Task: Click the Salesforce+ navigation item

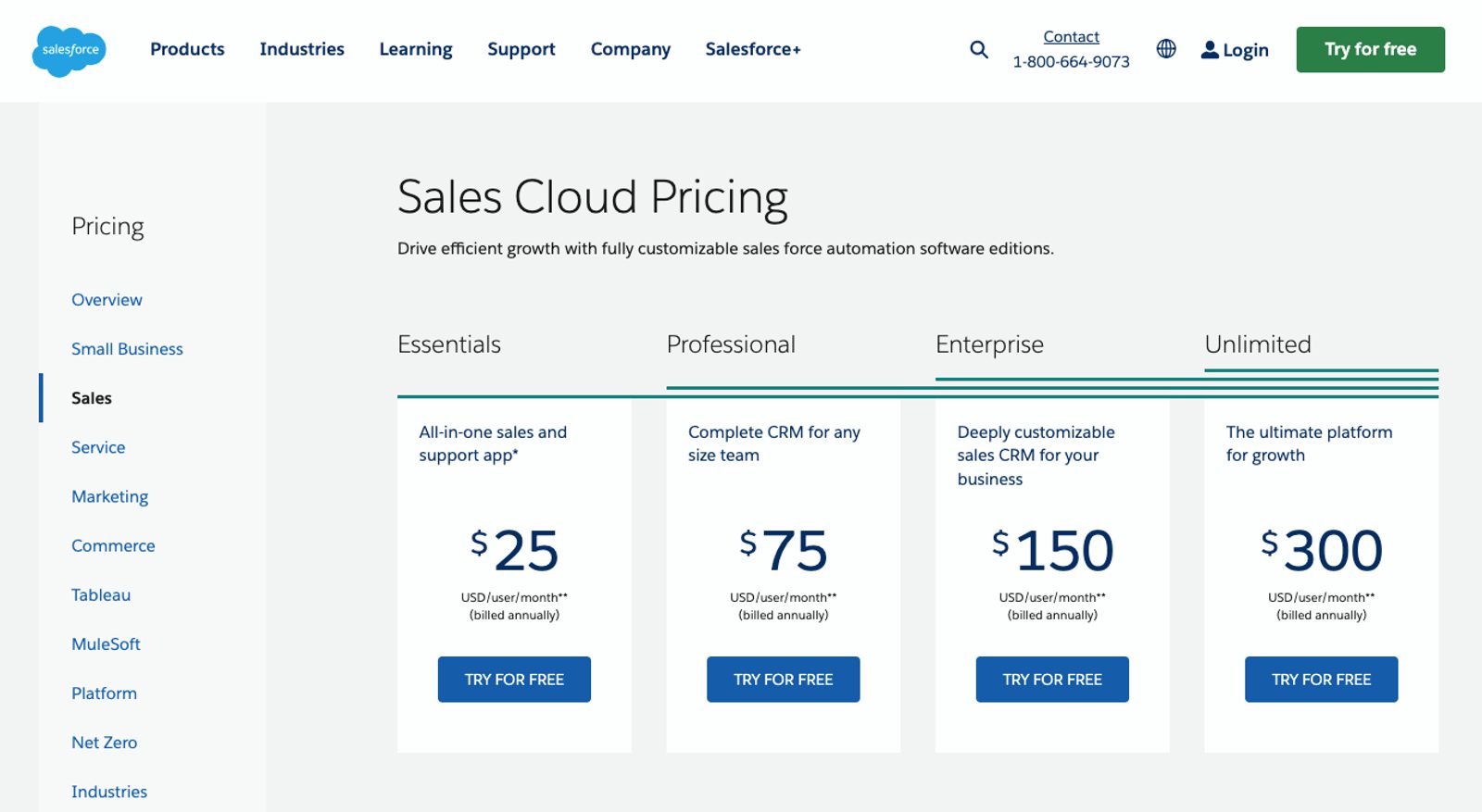Action: click(752, 49)
